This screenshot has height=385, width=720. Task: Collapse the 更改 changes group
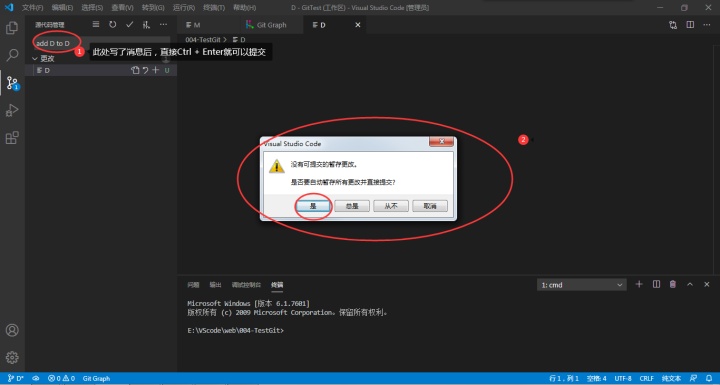(35, 59)
